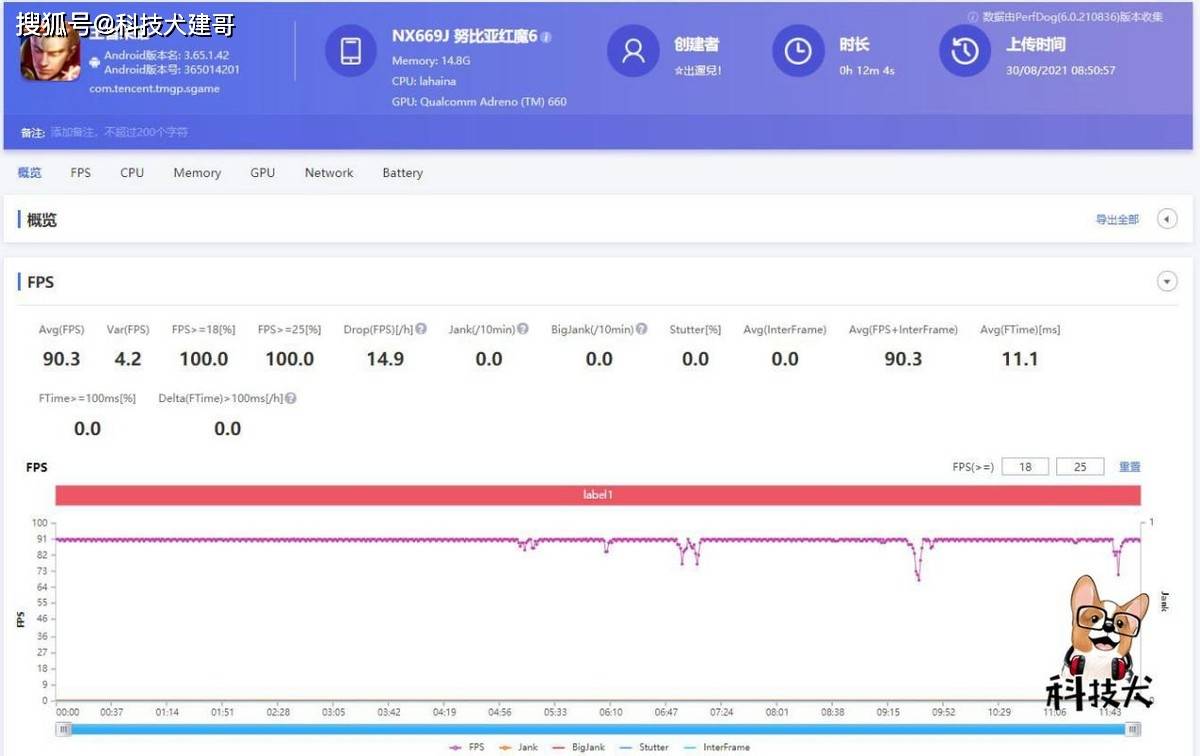Image resolution: width=1200 pixels, height=756 pixels.
Task: Click the duration value 0h 12m 4s
Action: [x=867, y=71]
